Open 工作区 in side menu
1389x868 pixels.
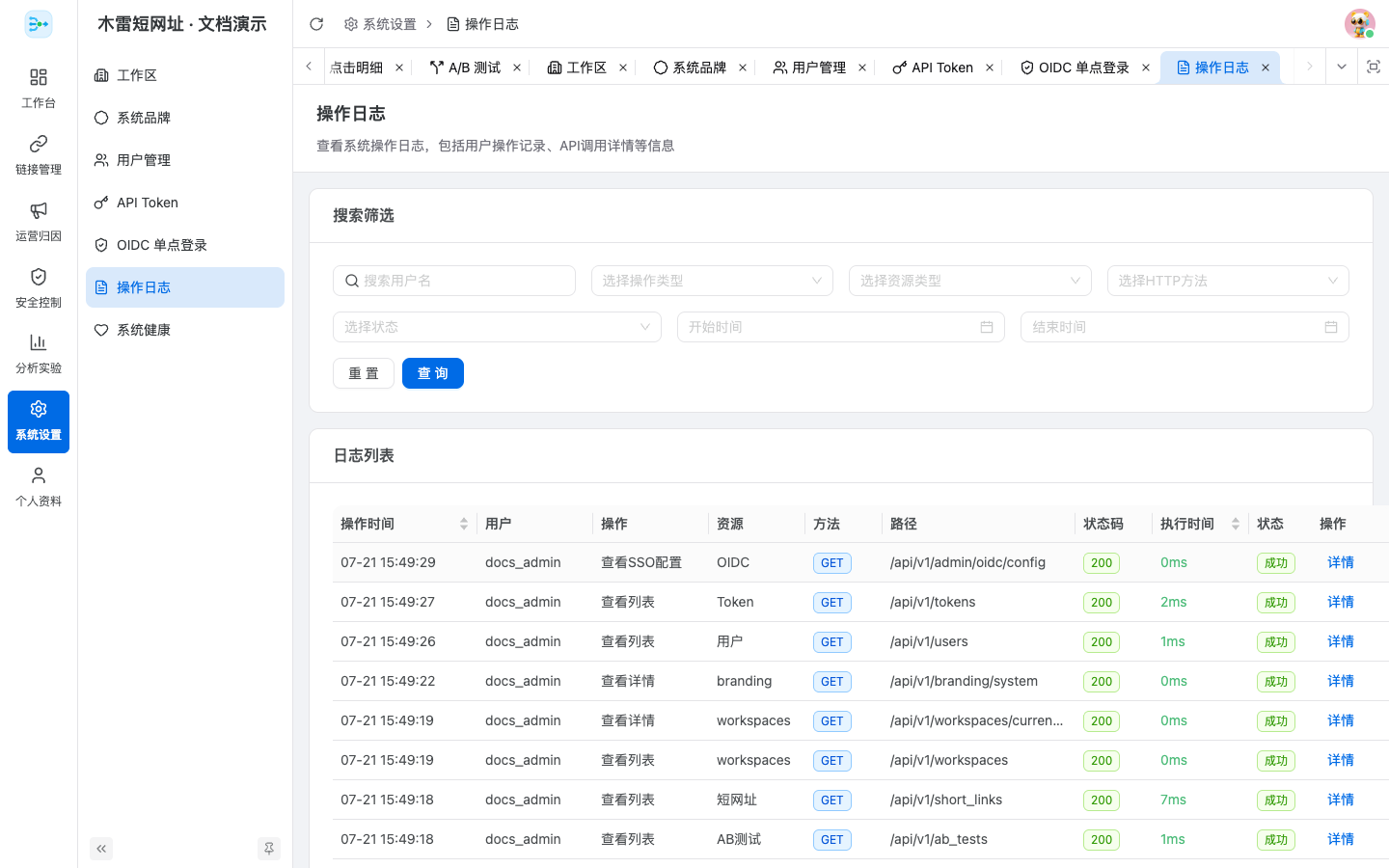pyautogui.click(x=185, y=75)
